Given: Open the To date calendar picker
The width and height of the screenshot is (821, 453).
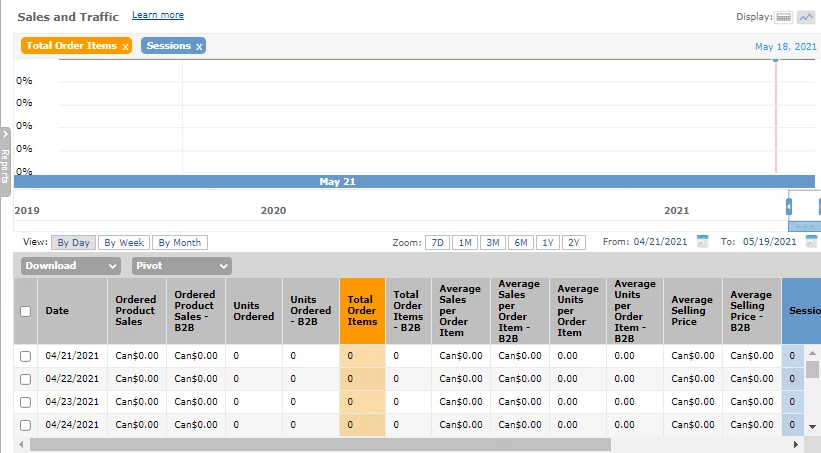Looking at the screenshot, I should click(811, 241).
